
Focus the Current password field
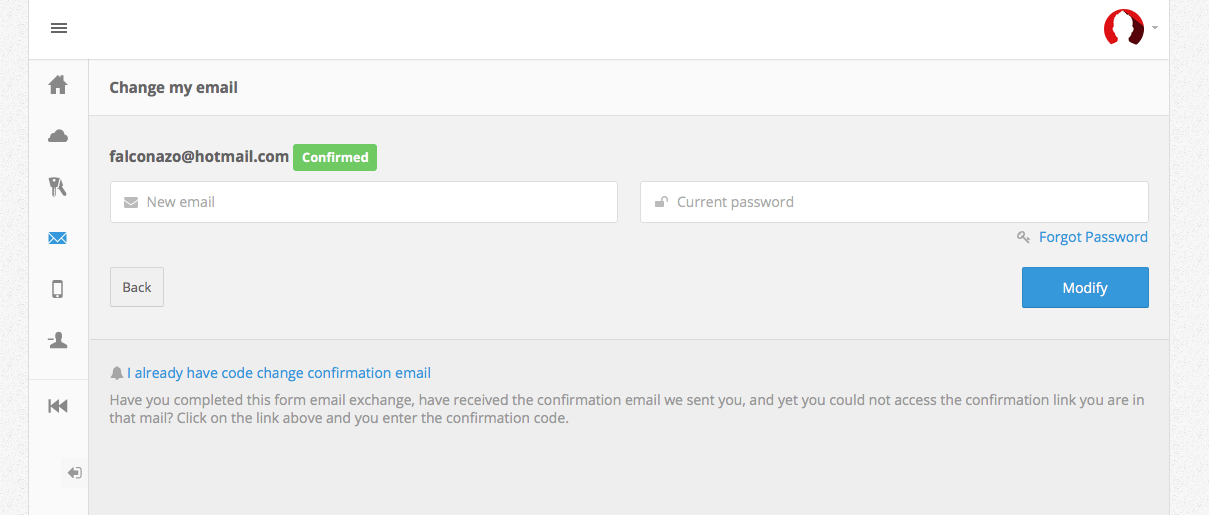coord(894,202)
